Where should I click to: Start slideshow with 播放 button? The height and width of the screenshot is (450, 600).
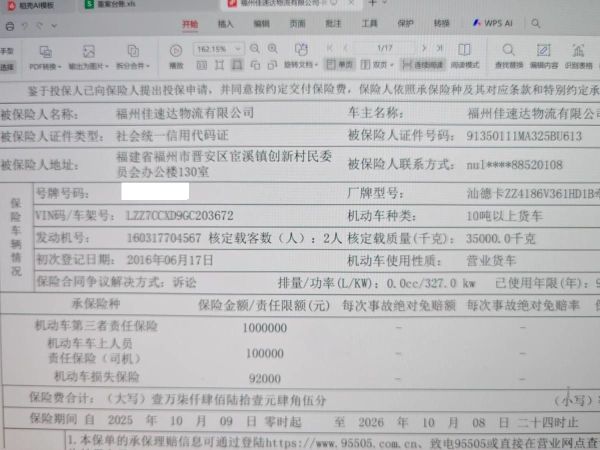pos(176,57)
